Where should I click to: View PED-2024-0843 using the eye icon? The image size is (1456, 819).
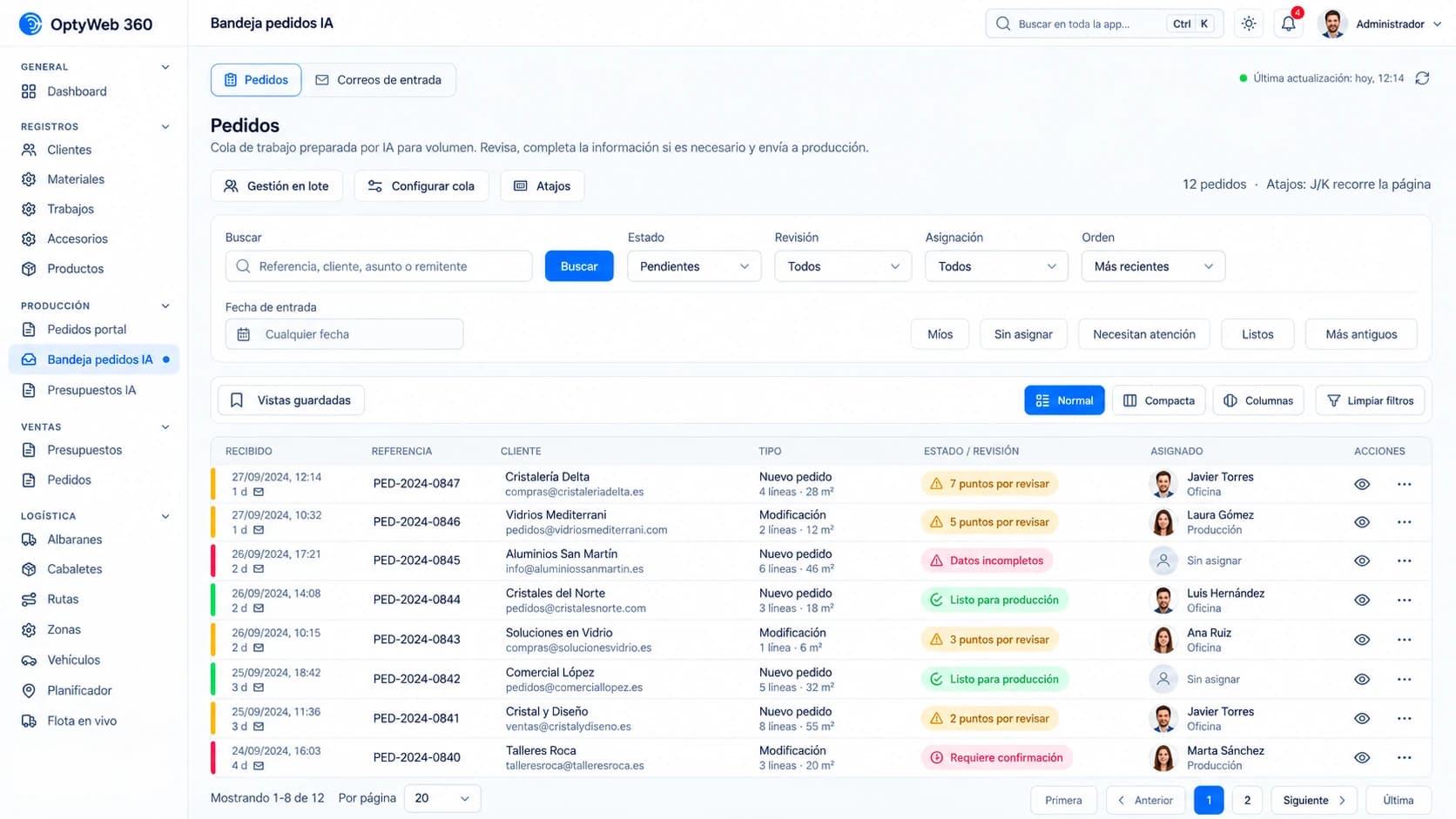[1362, 640]
